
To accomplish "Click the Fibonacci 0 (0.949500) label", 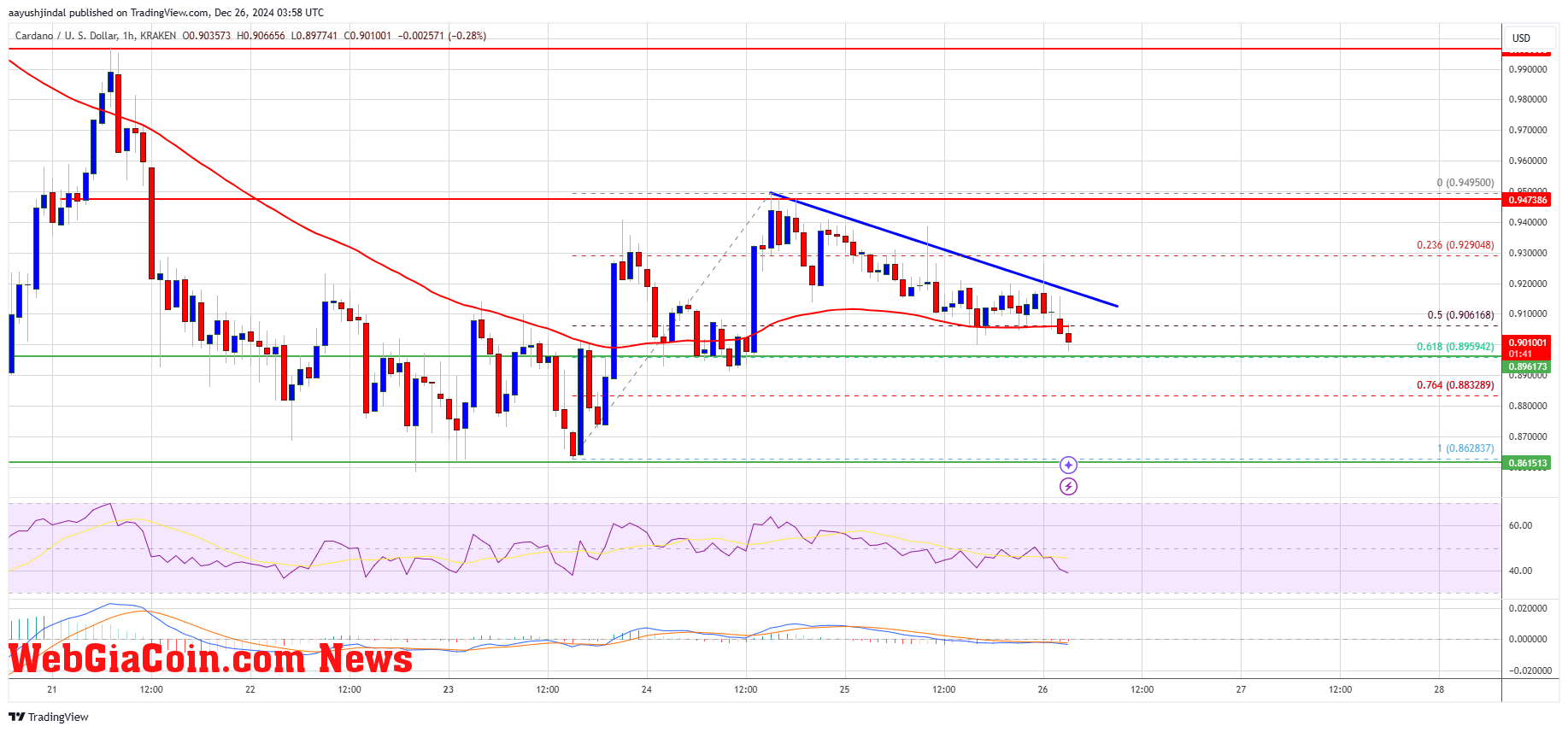I will tap(1465, 183).
